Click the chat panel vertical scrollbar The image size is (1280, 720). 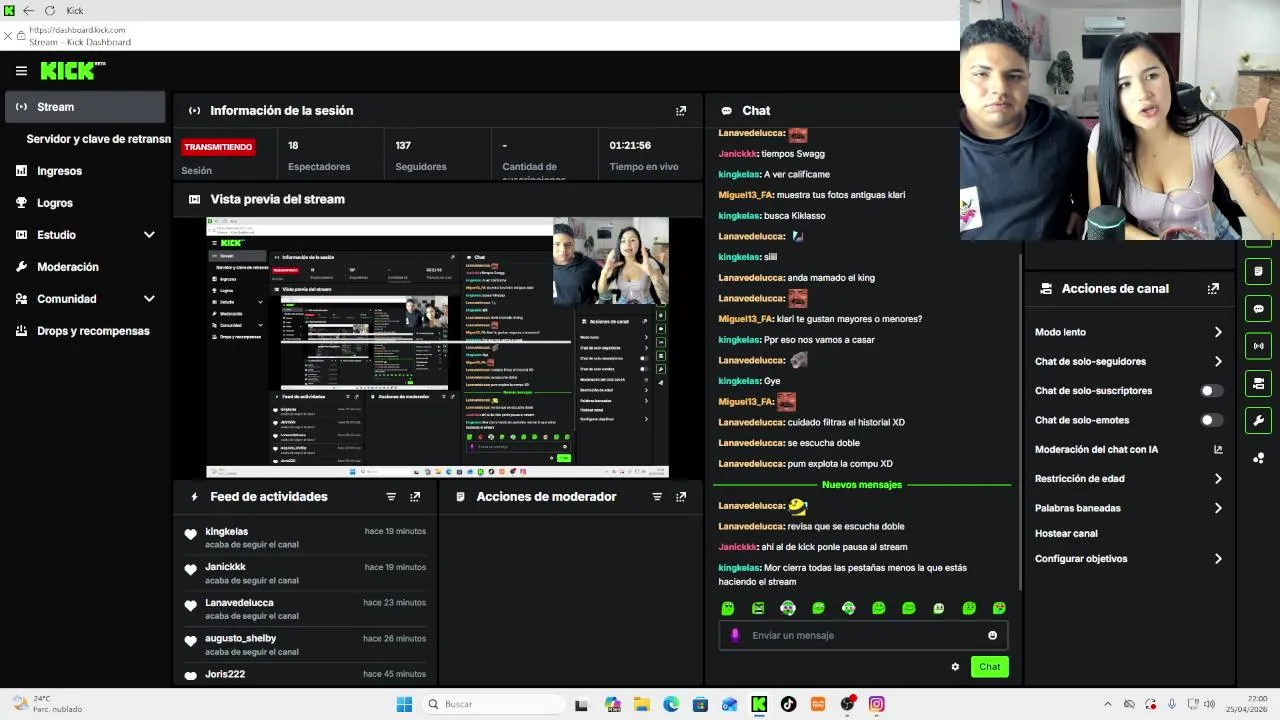(x=1020, y=420)
